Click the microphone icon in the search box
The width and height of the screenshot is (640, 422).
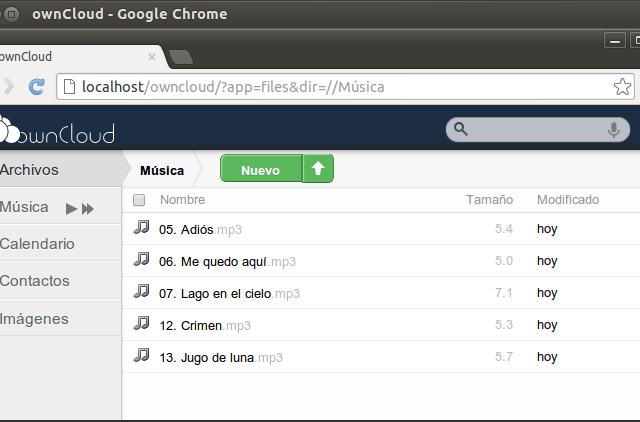[x=613, y=130]
